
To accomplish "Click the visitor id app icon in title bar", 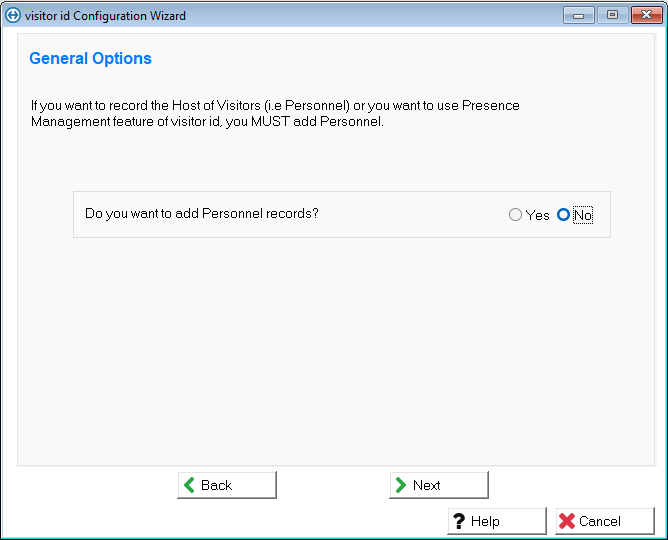I will click(x=13, y=15).
